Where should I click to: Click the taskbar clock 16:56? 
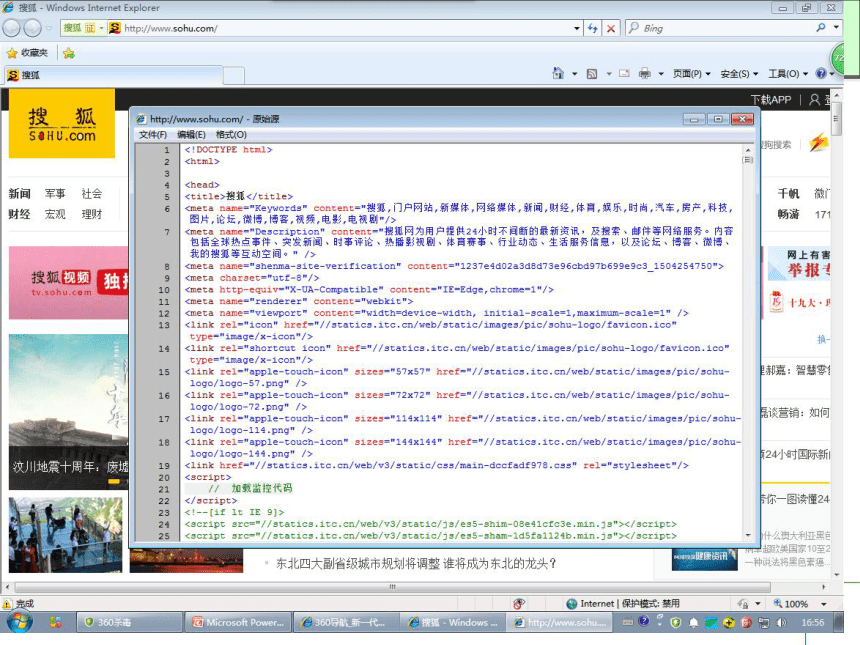point(812,622)
